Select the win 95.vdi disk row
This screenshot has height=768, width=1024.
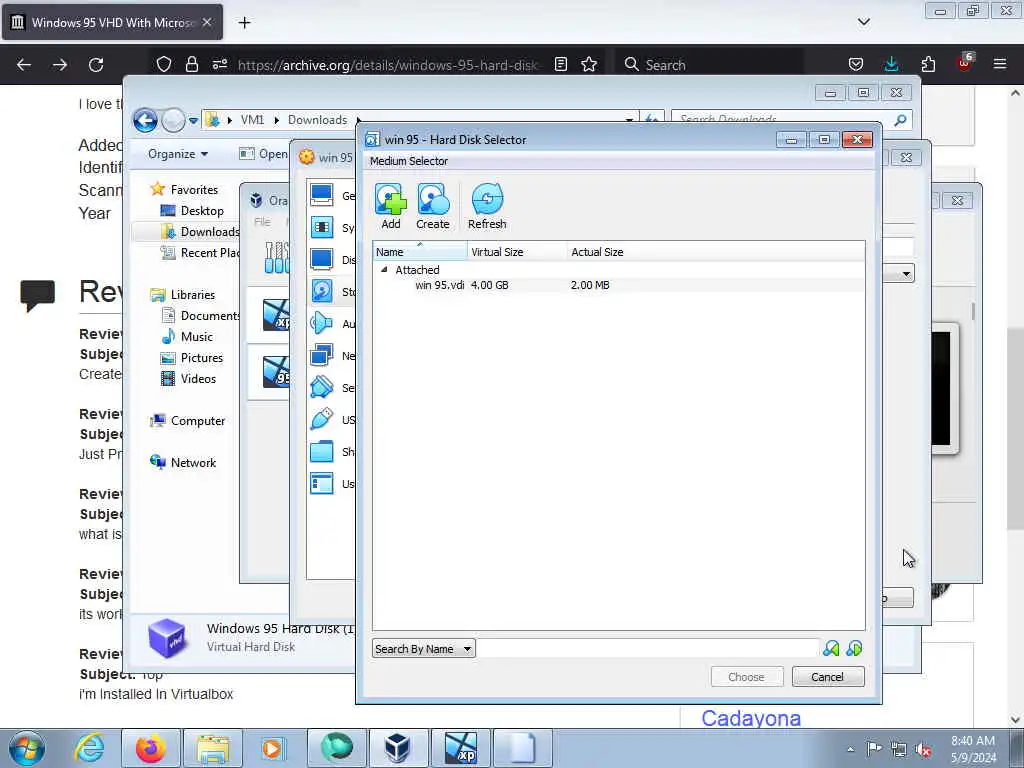[x=618, y=285]
